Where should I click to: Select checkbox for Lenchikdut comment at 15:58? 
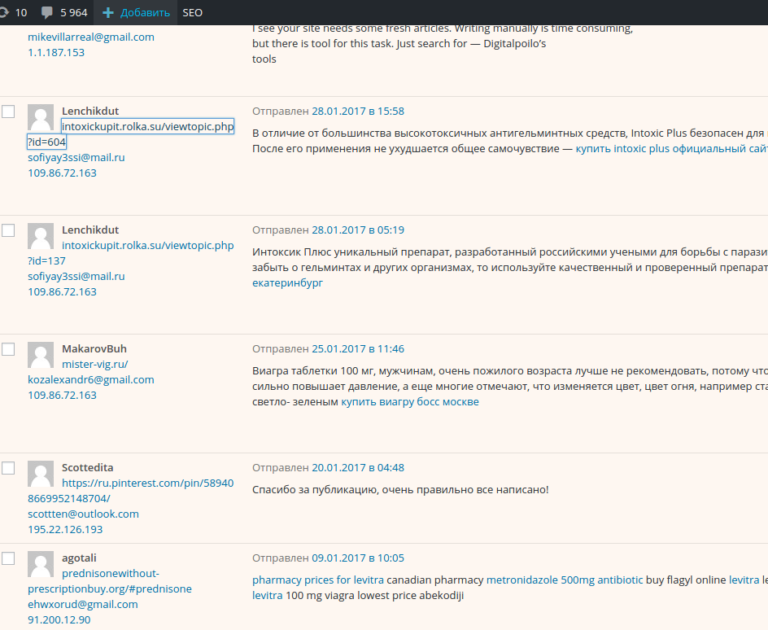8,112
